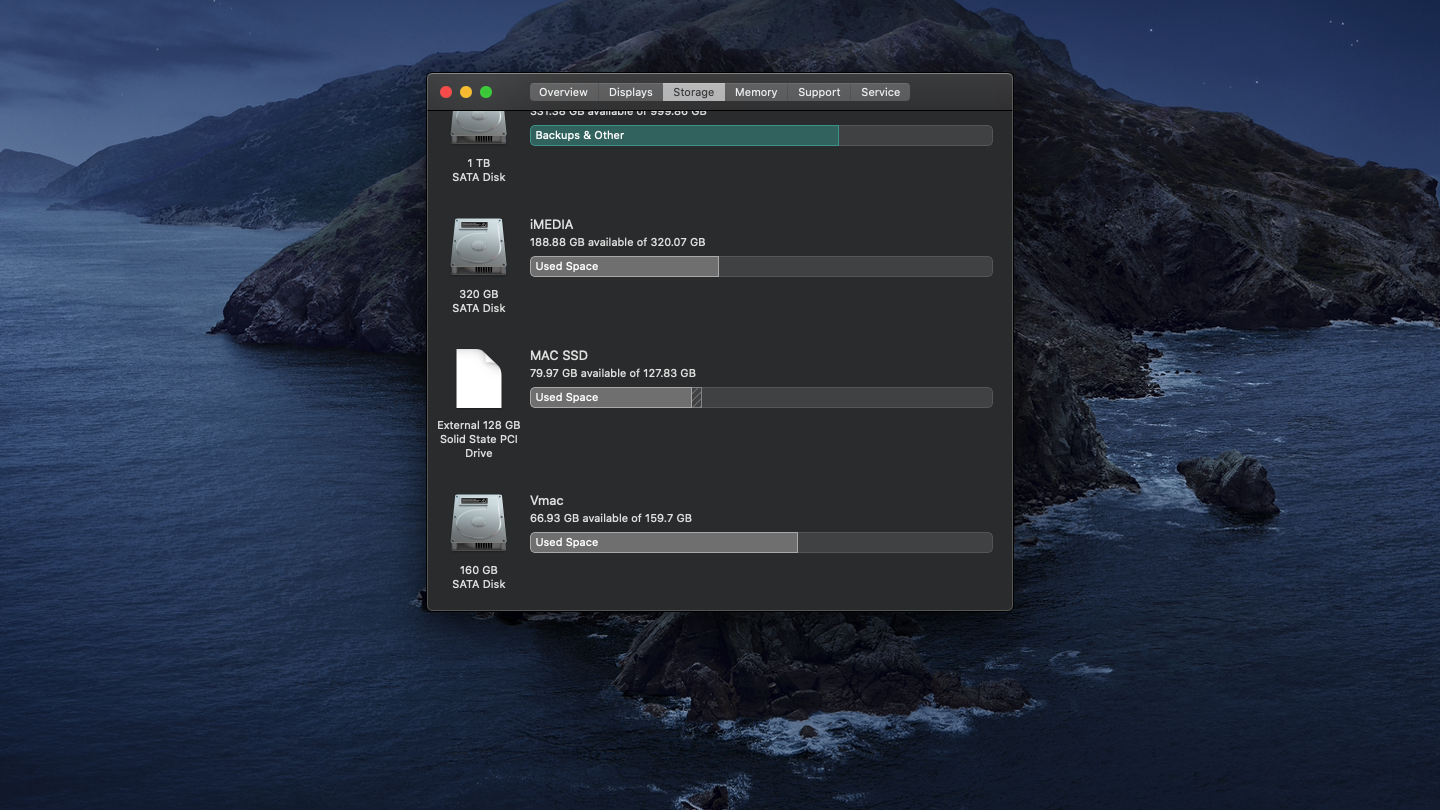Click the Vmac Used Space bar

[664, 542]
